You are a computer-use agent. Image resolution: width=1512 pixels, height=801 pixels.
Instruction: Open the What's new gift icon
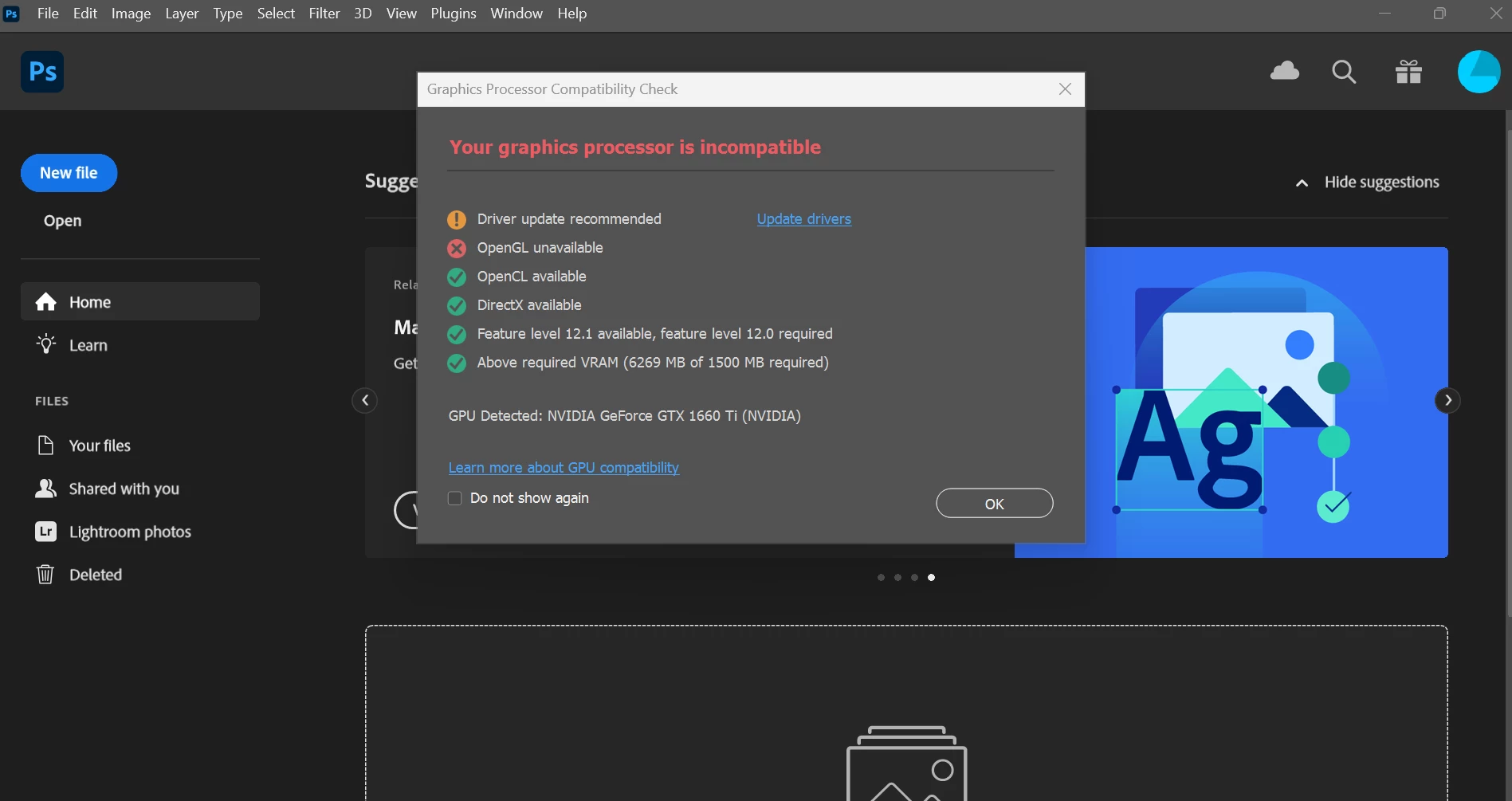(1408, 72)
